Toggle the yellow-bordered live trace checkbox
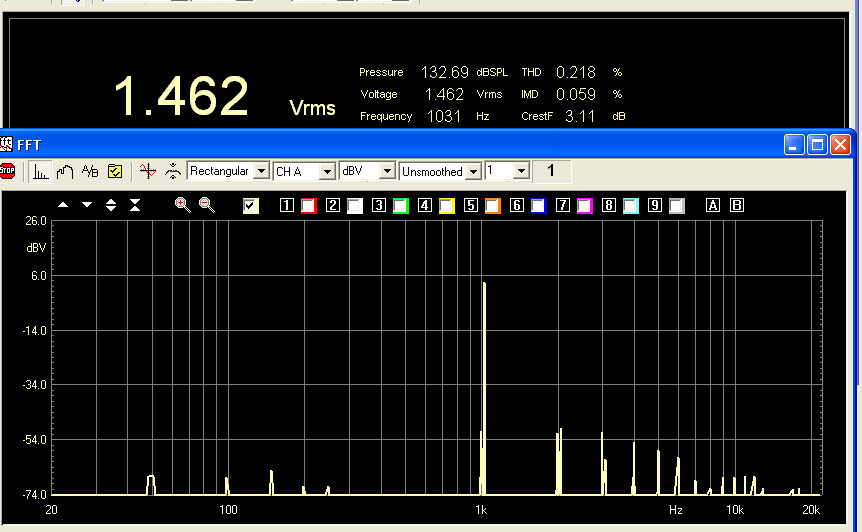The width and height of the screenshot is (862, 532). [x=251, y=205]
